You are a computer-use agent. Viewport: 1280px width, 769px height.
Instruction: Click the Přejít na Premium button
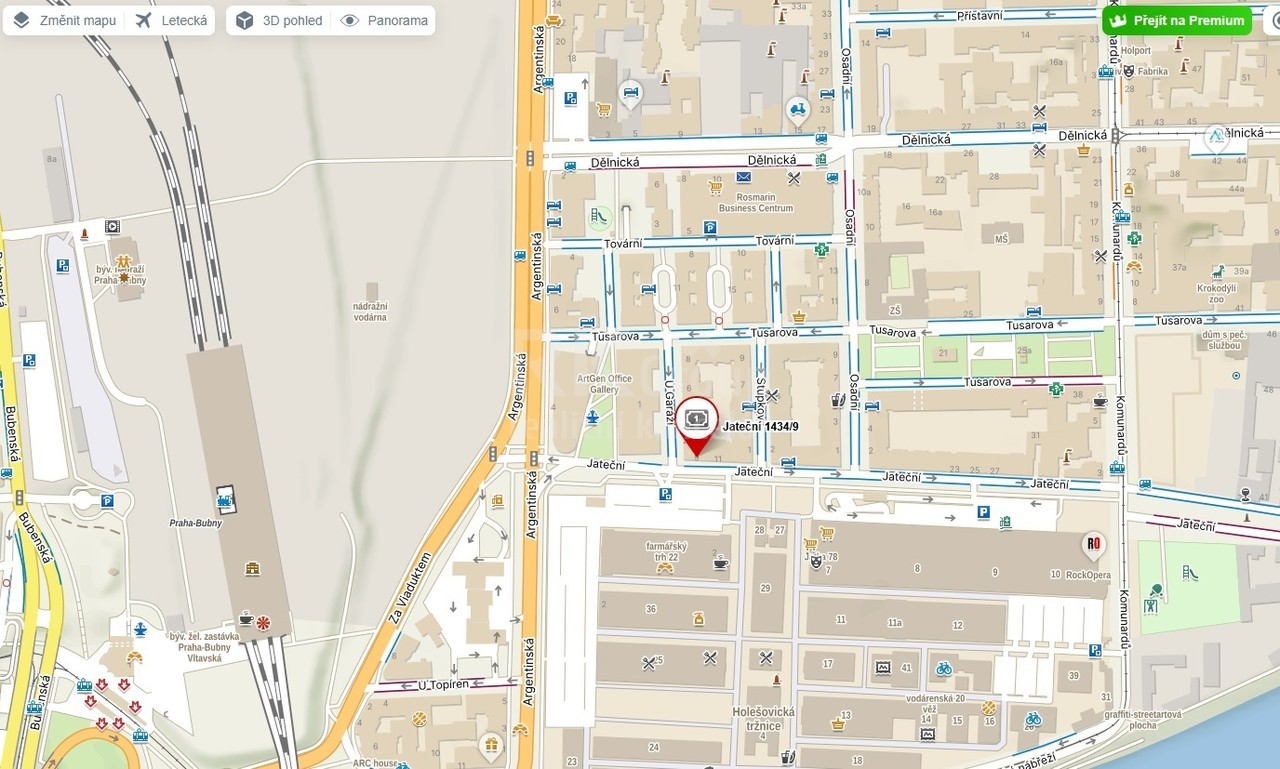(1177, 20)
